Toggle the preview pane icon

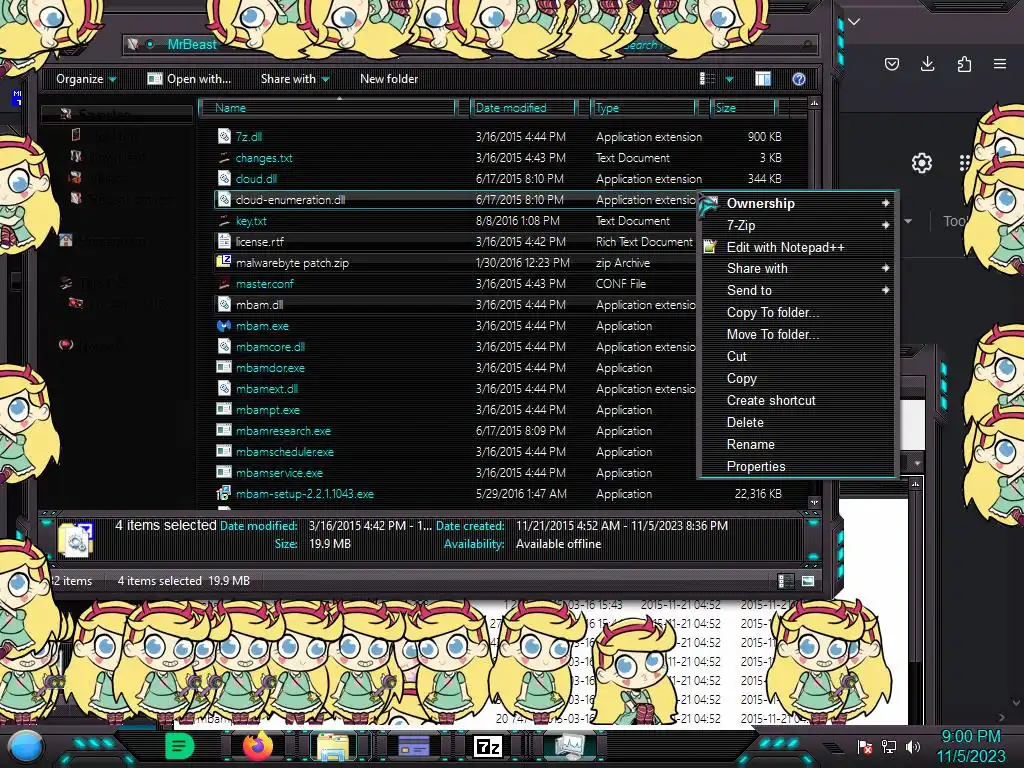pos(763,79)
